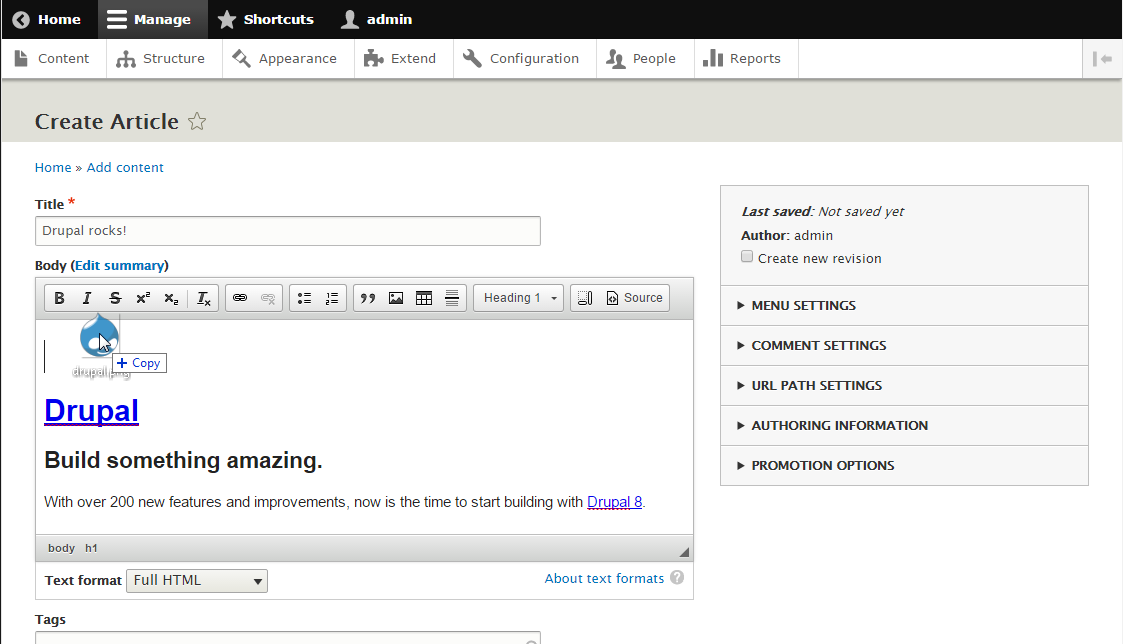Insert a link with the link icon
1123x644 pixels.
[240, 298]
